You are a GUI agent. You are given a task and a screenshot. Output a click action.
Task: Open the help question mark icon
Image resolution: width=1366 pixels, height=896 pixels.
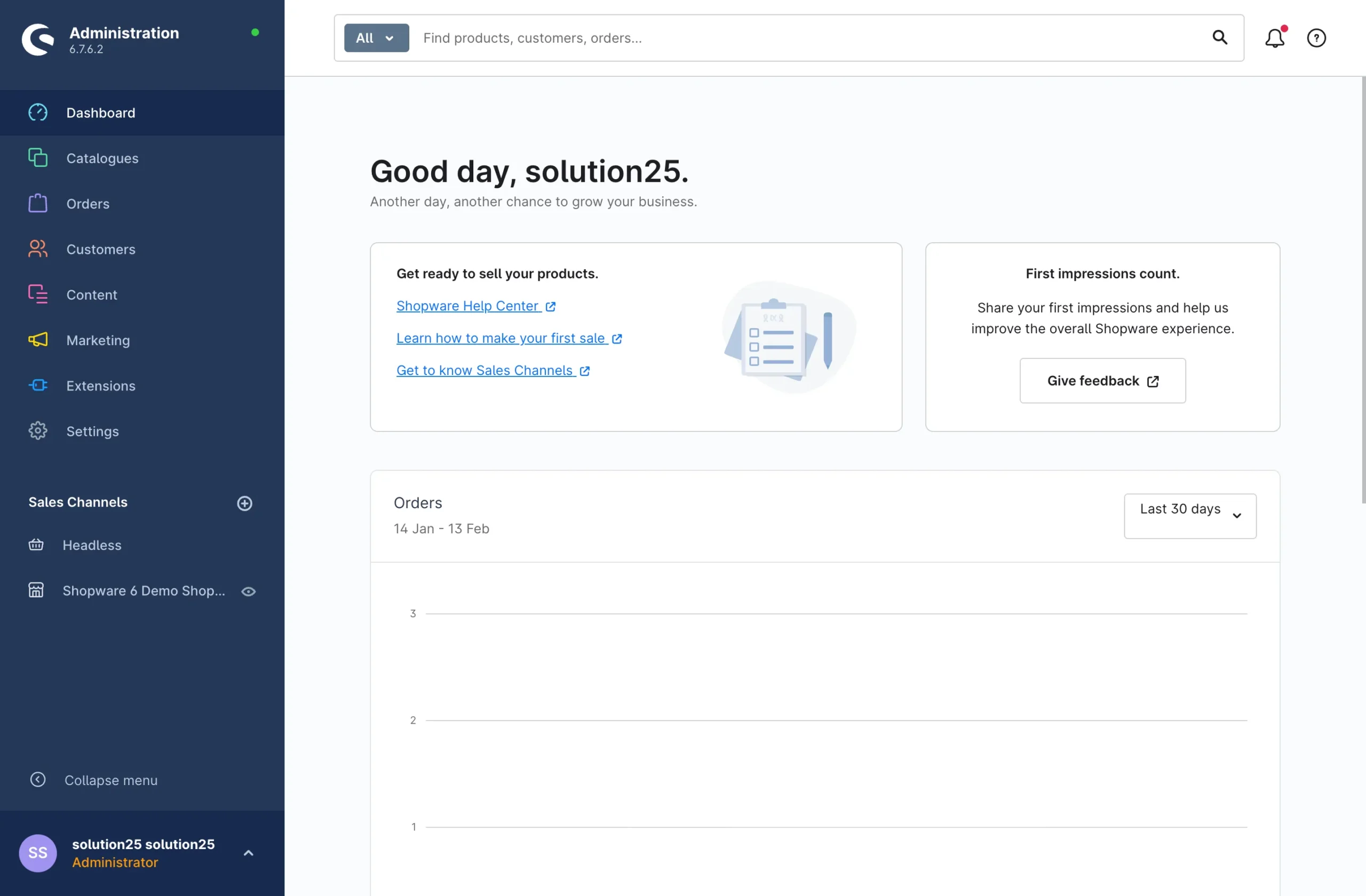[x=1316, y=37]
